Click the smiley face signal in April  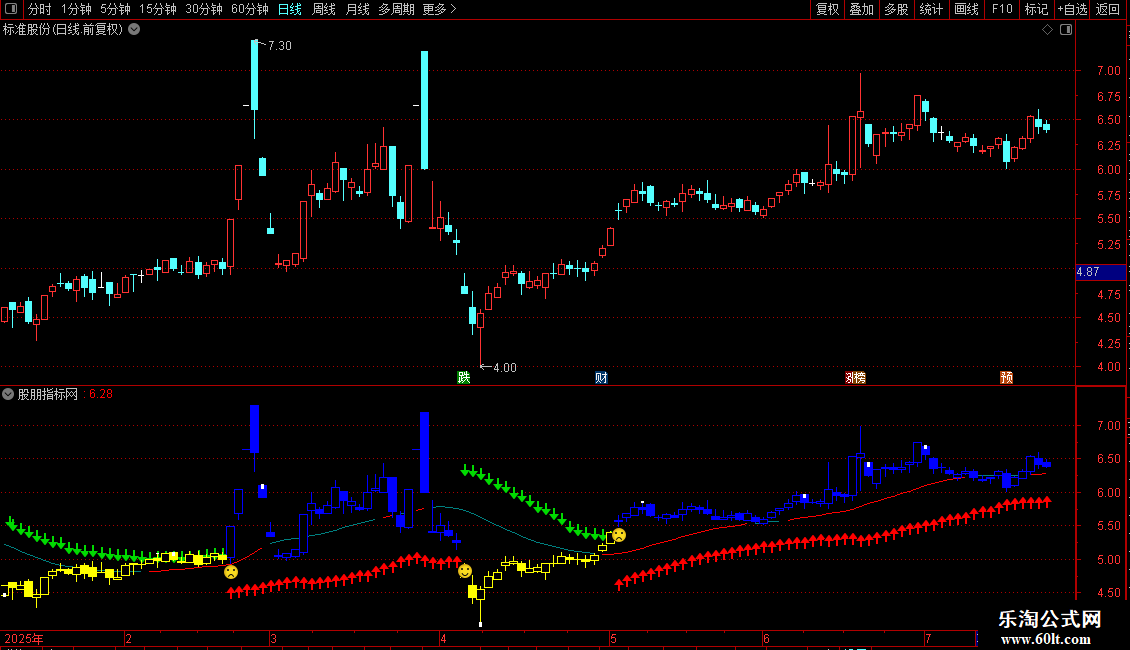coord(465,571)
